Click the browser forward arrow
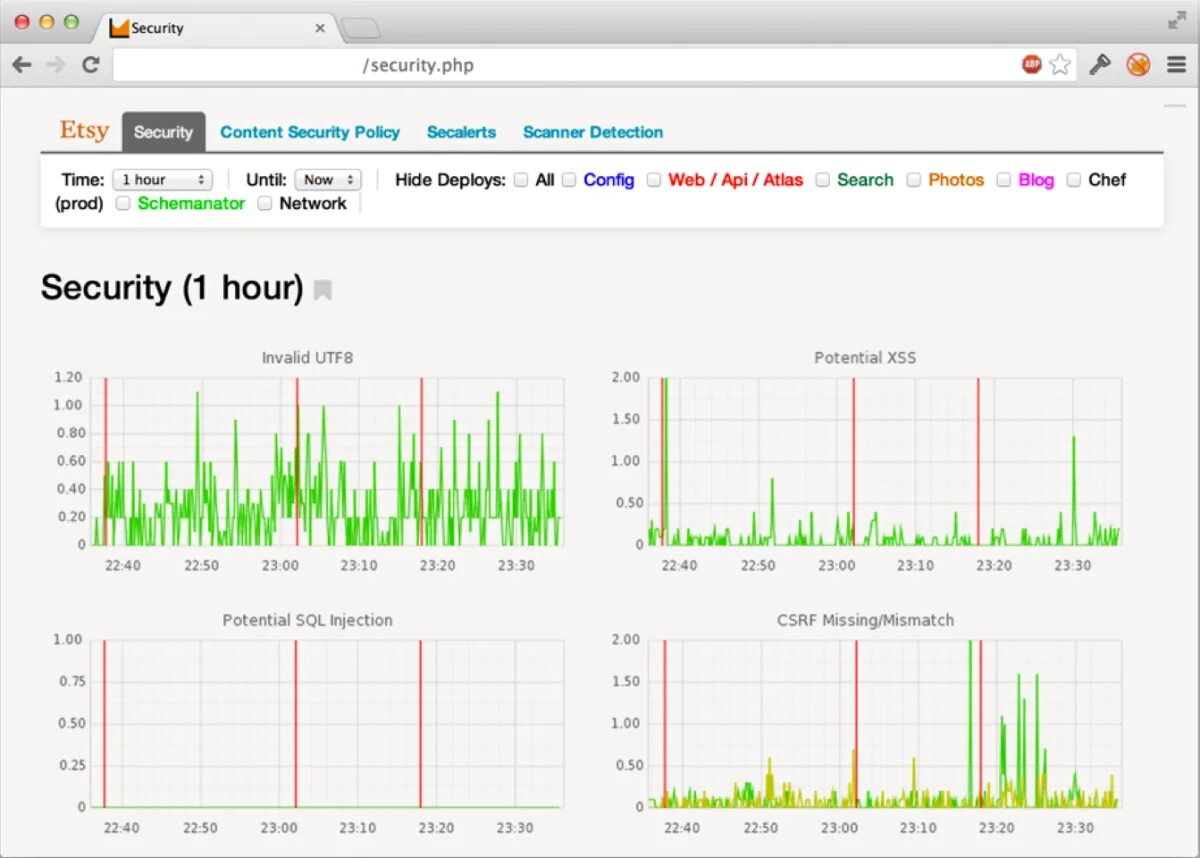1200x858 pixels. point(56,65)
